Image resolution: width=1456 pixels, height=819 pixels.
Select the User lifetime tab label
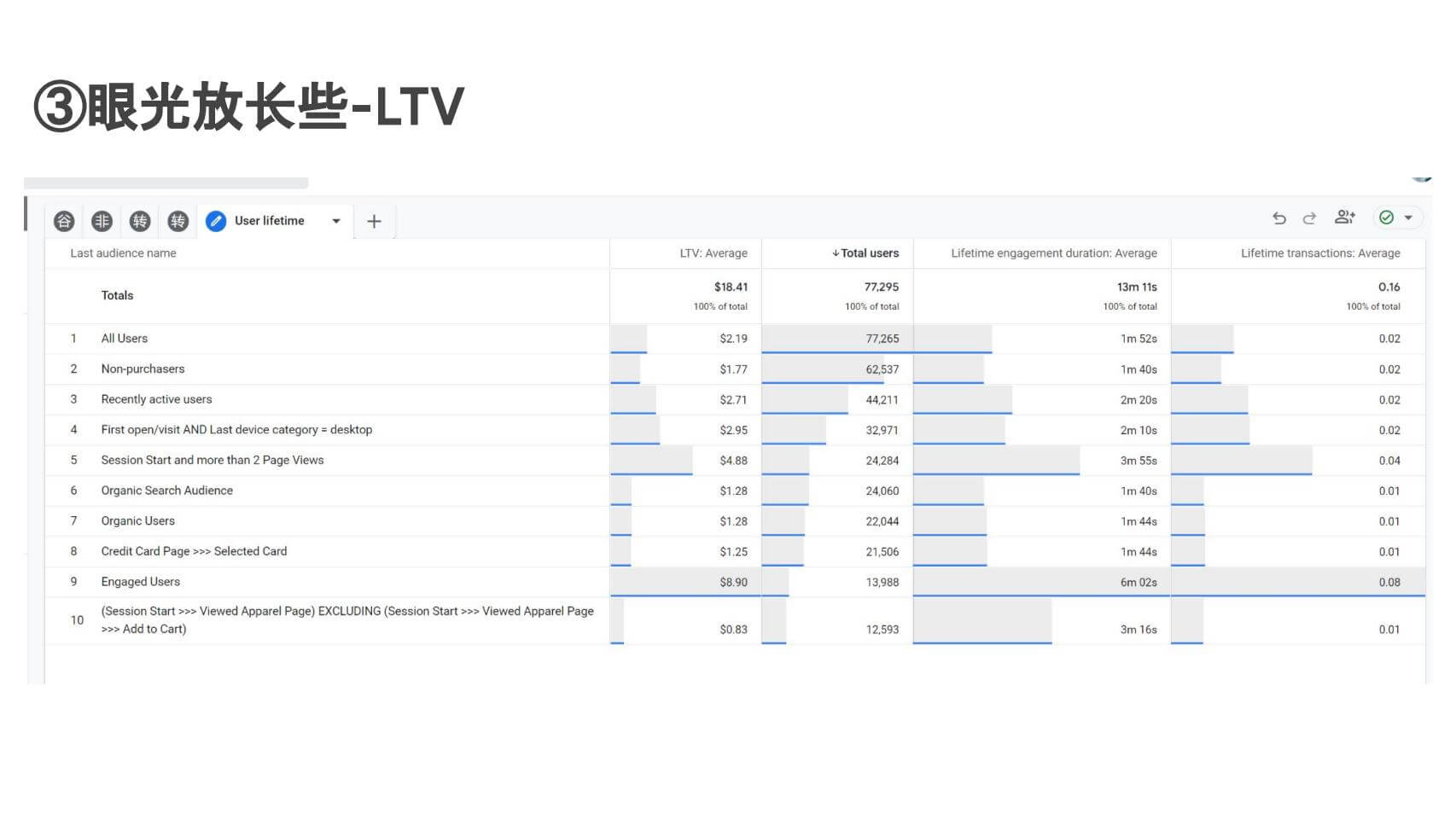(x=269, y=221)
